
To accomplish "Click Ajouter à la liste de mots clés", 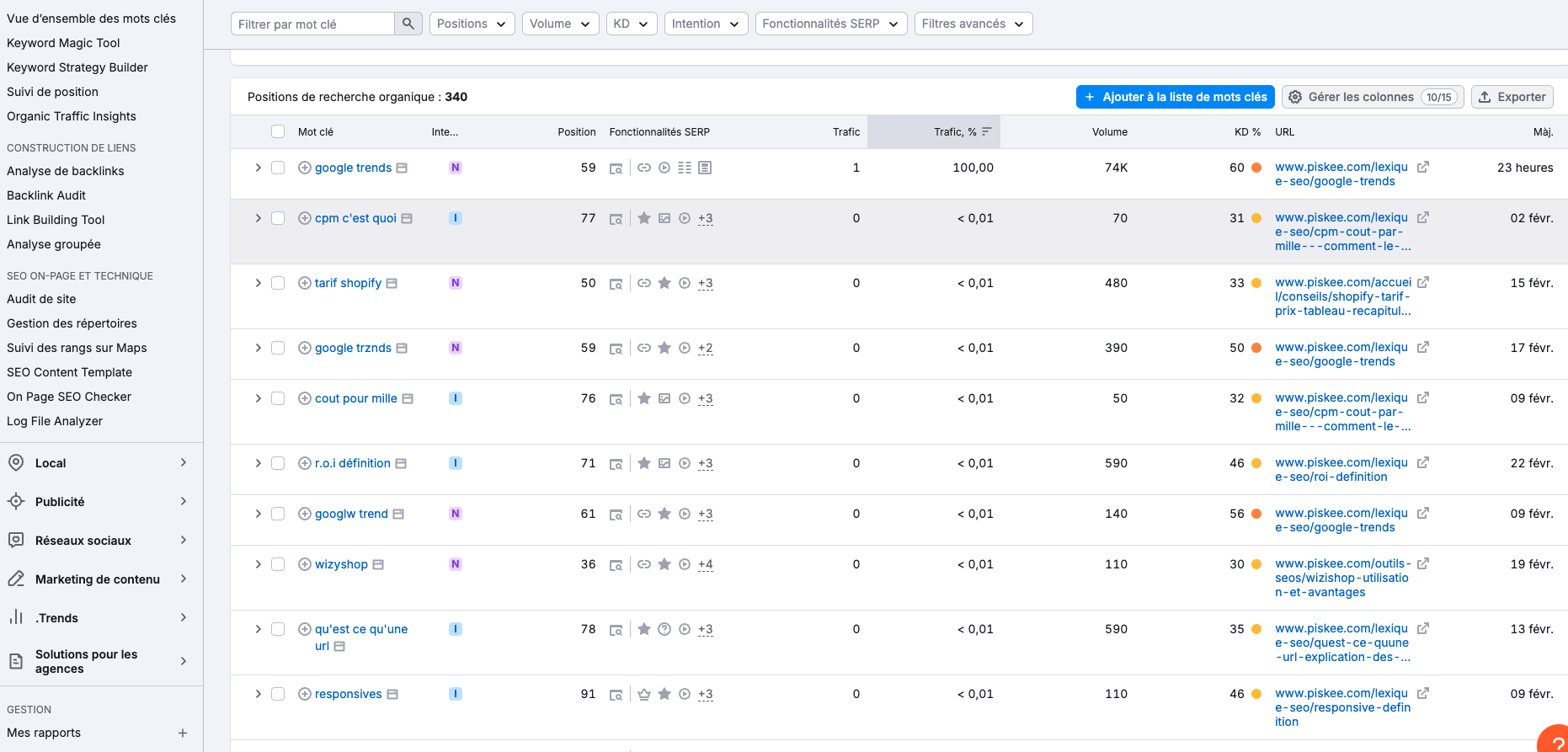I will tap(1175, 97).
